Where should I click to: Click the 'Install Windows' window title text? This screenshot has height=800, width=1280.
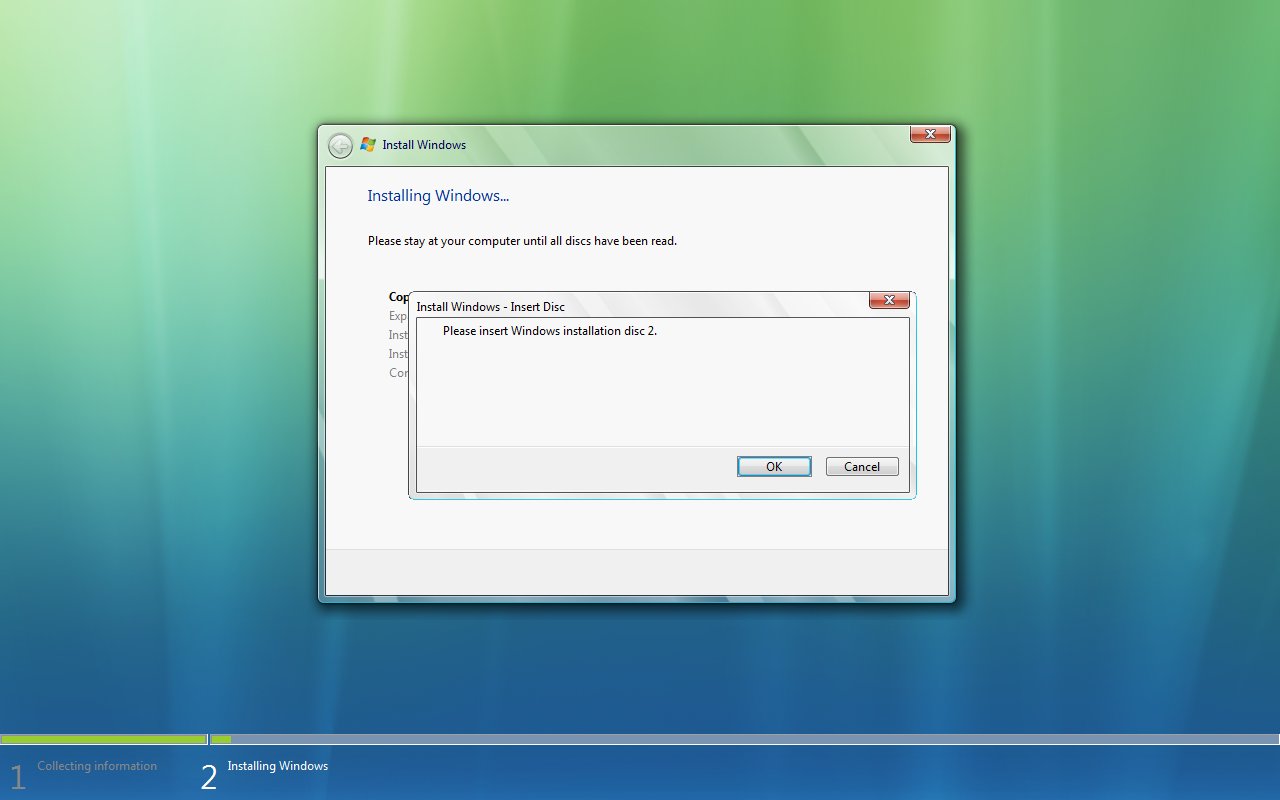(424, 145)
